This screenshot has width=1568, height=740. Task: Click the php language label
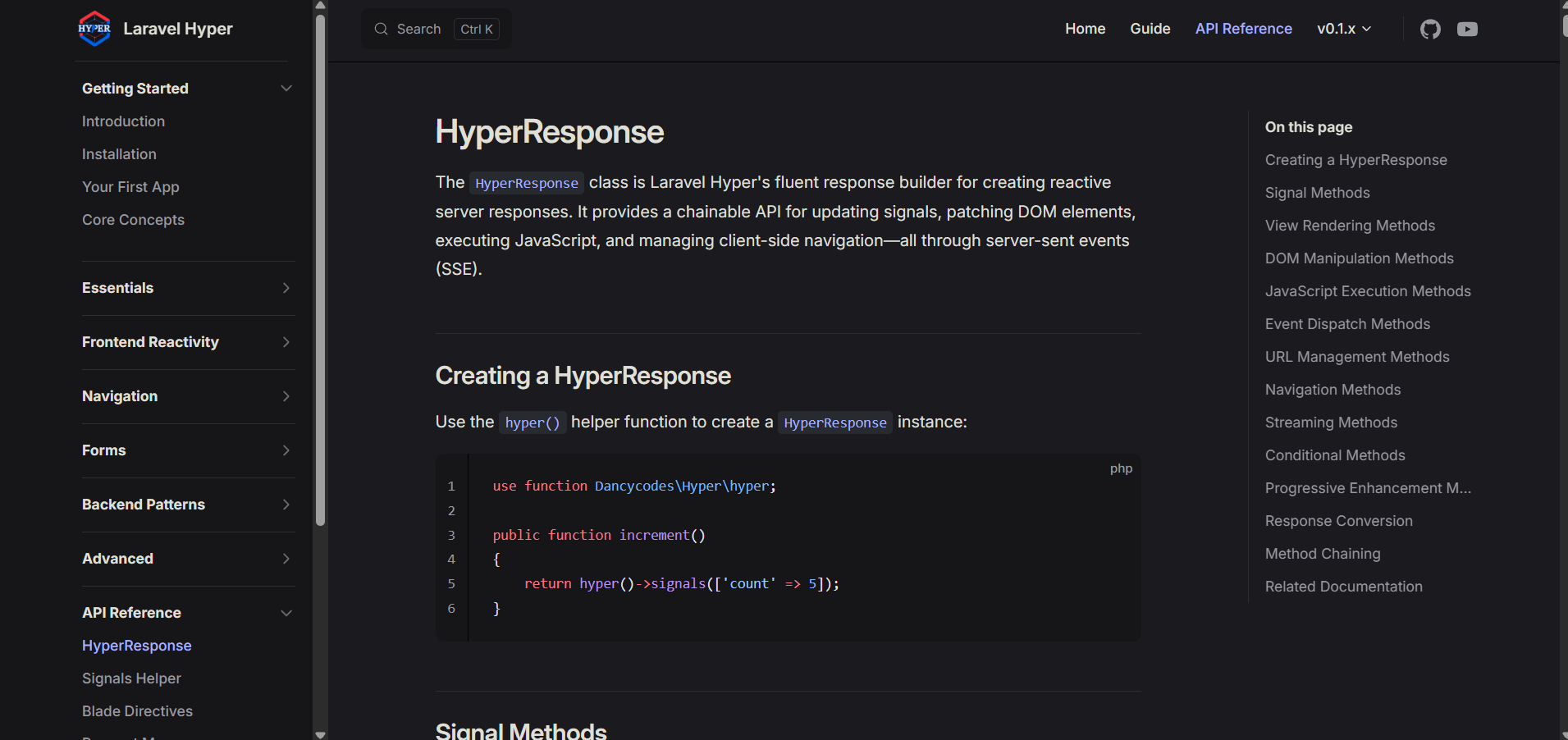click(1121, 468)
